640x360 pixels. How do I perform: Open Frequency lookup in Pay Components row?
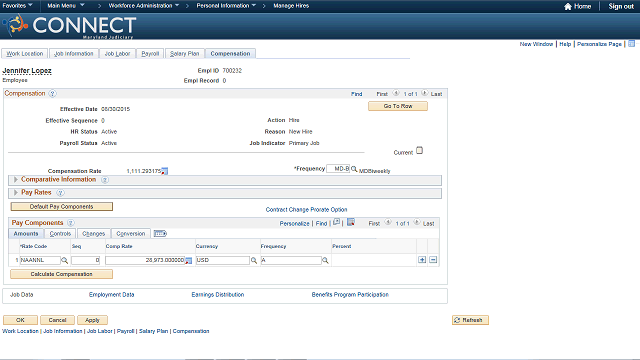325,260
